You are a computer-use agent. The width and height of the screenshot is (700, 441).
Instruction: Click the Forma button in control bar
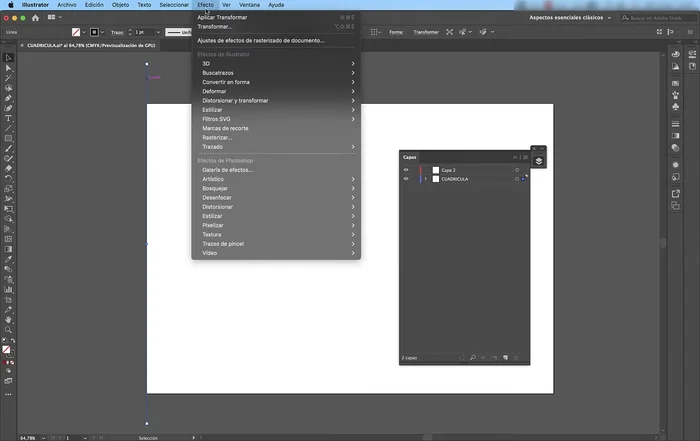396,32
